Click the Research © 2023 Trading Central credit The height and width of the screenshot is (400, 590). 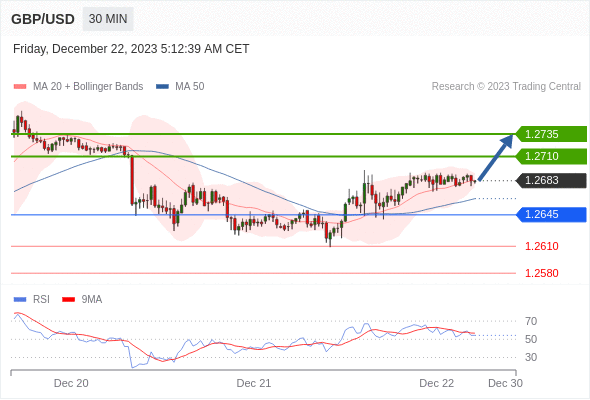point(506,87)
